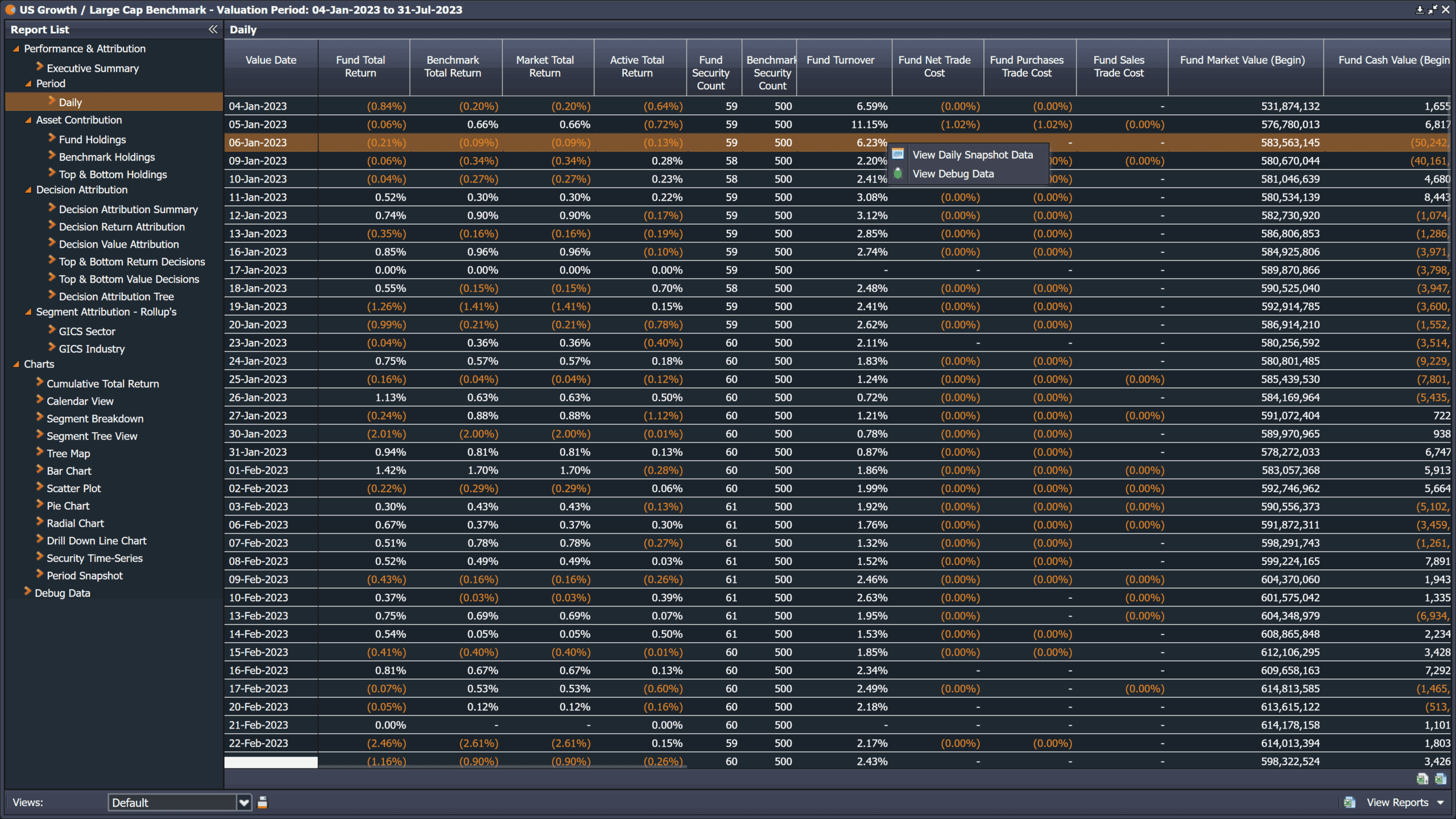Viewport: 1456px width, 819px height.
Task: Expand the Debug Data tree node
Action: pos(27,591)
